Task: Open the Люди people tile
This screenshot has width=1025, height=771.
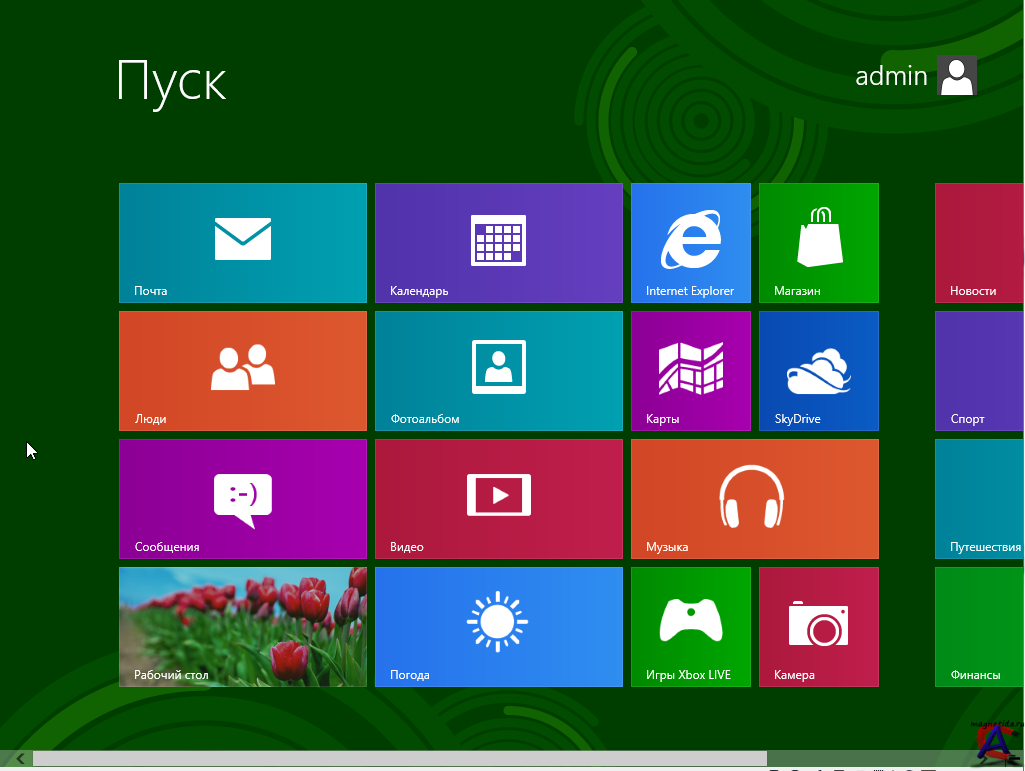Action: (242, 370)
